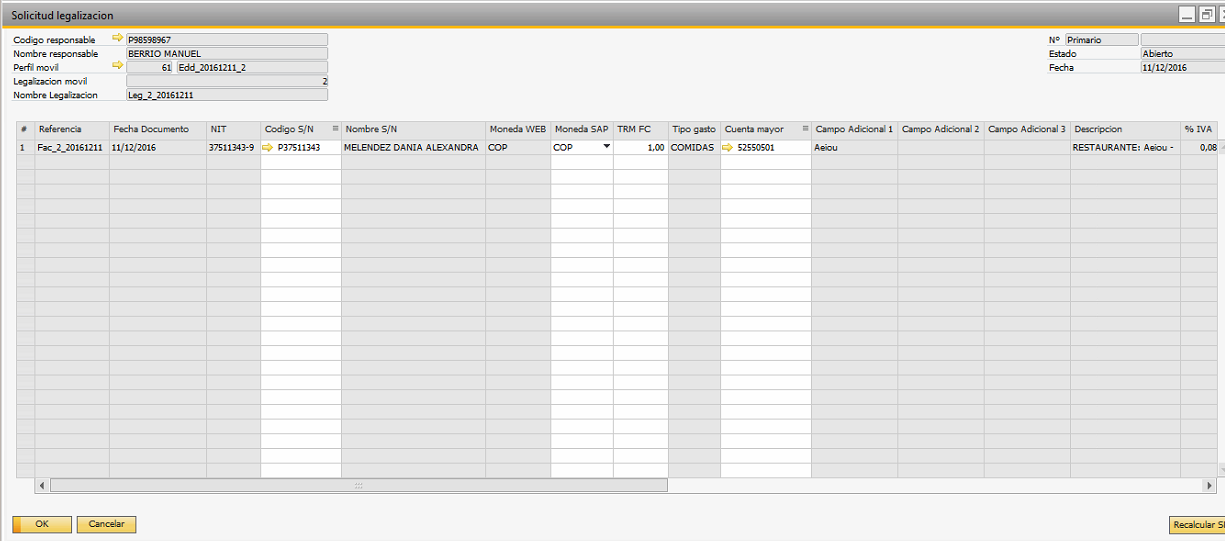The image size is (1225, 541).
Task: Click the Tipo gasto column header
Action: [x=694, y=130]
